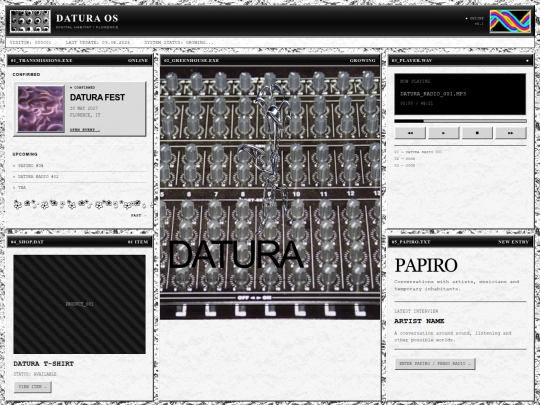Click the large PAPIRO heading
Image resolution: width=540 pixels, height=405 pixels.
point(426,265)
